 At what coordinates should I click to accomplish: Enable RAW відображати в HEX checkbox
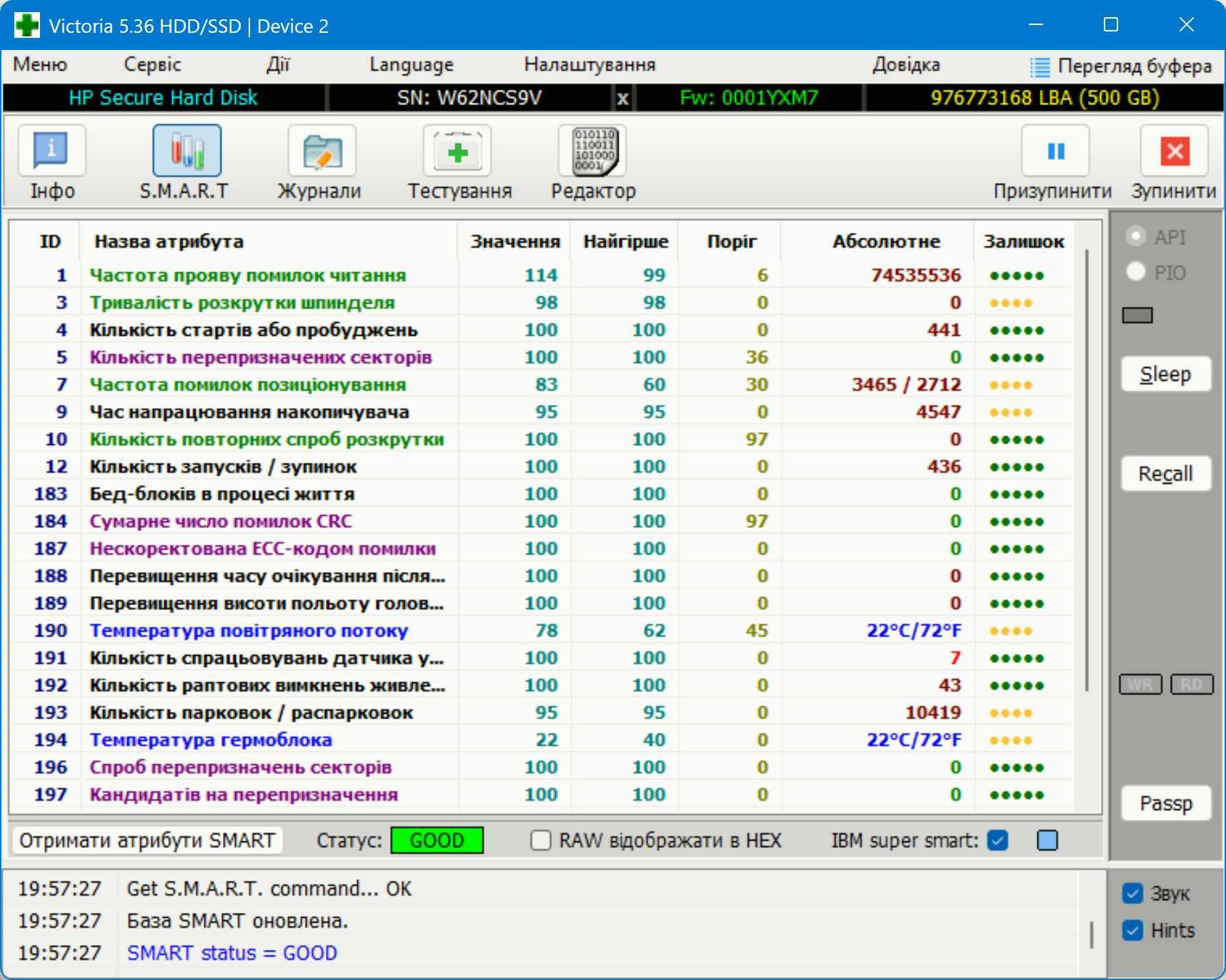[541, 840]
